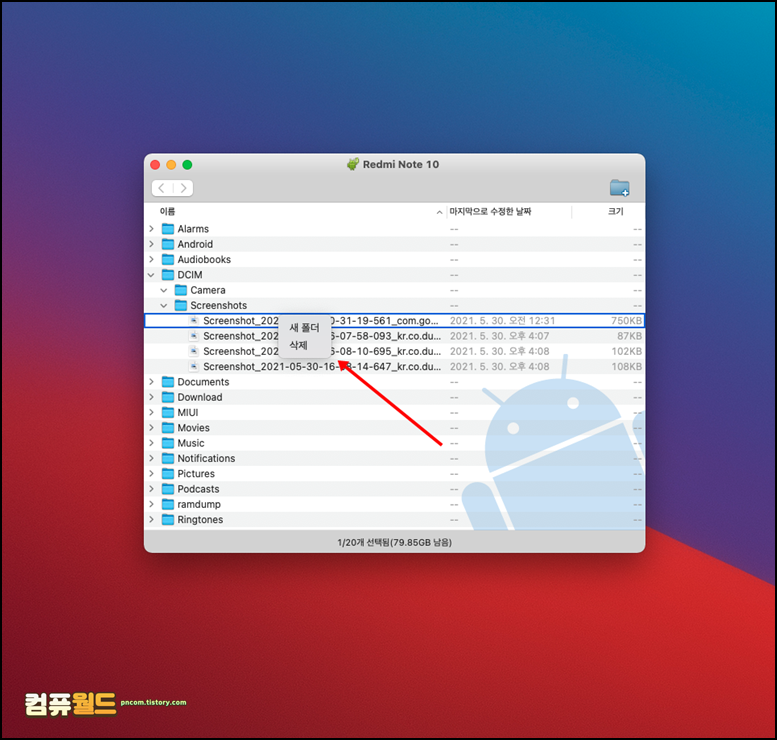The image size is (777, 740).
Task: Click the Screenshots folder icon
Action: pos(181,306)
